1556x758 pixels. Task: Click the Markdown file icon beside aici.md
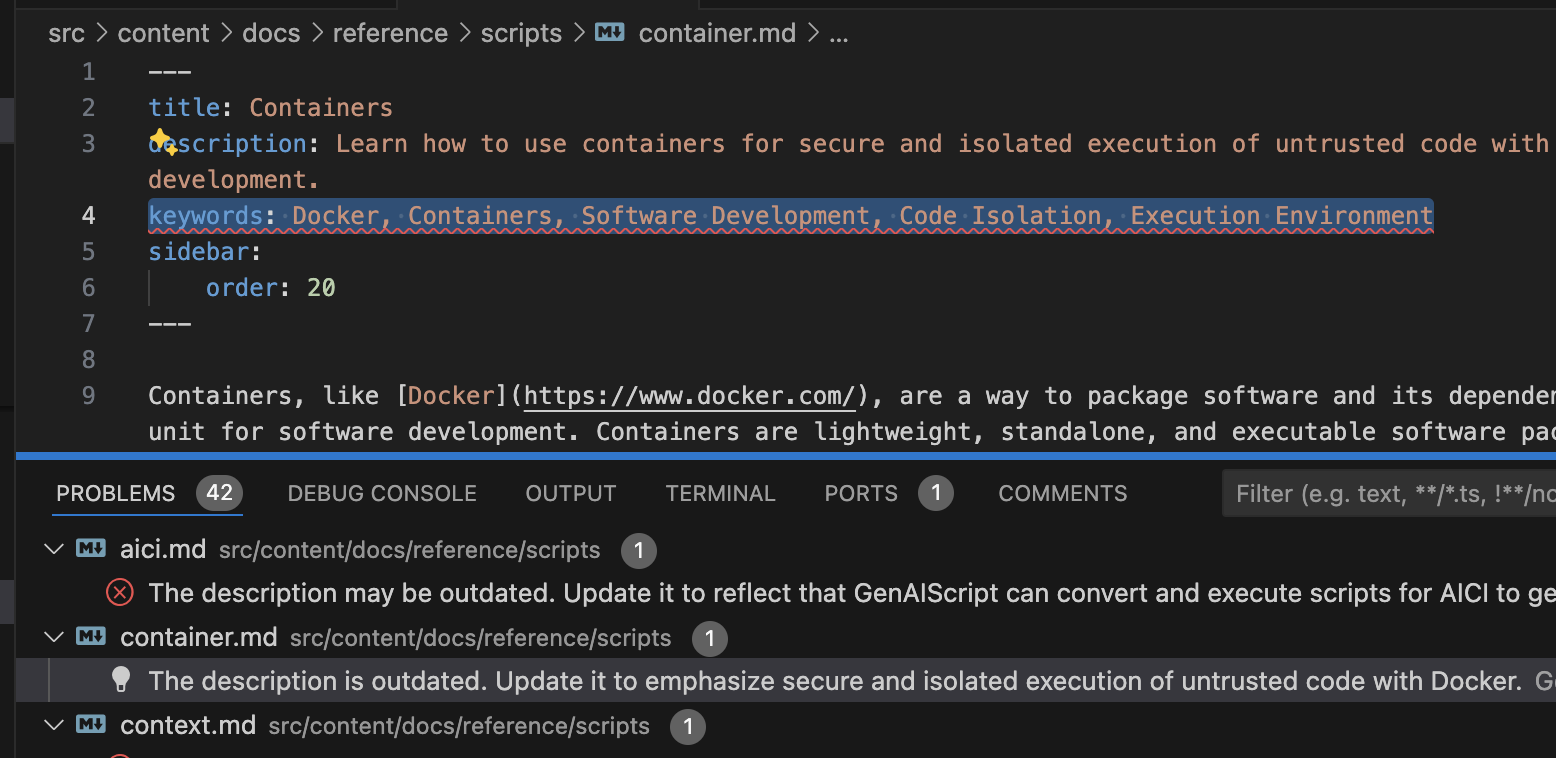[91, 549]
